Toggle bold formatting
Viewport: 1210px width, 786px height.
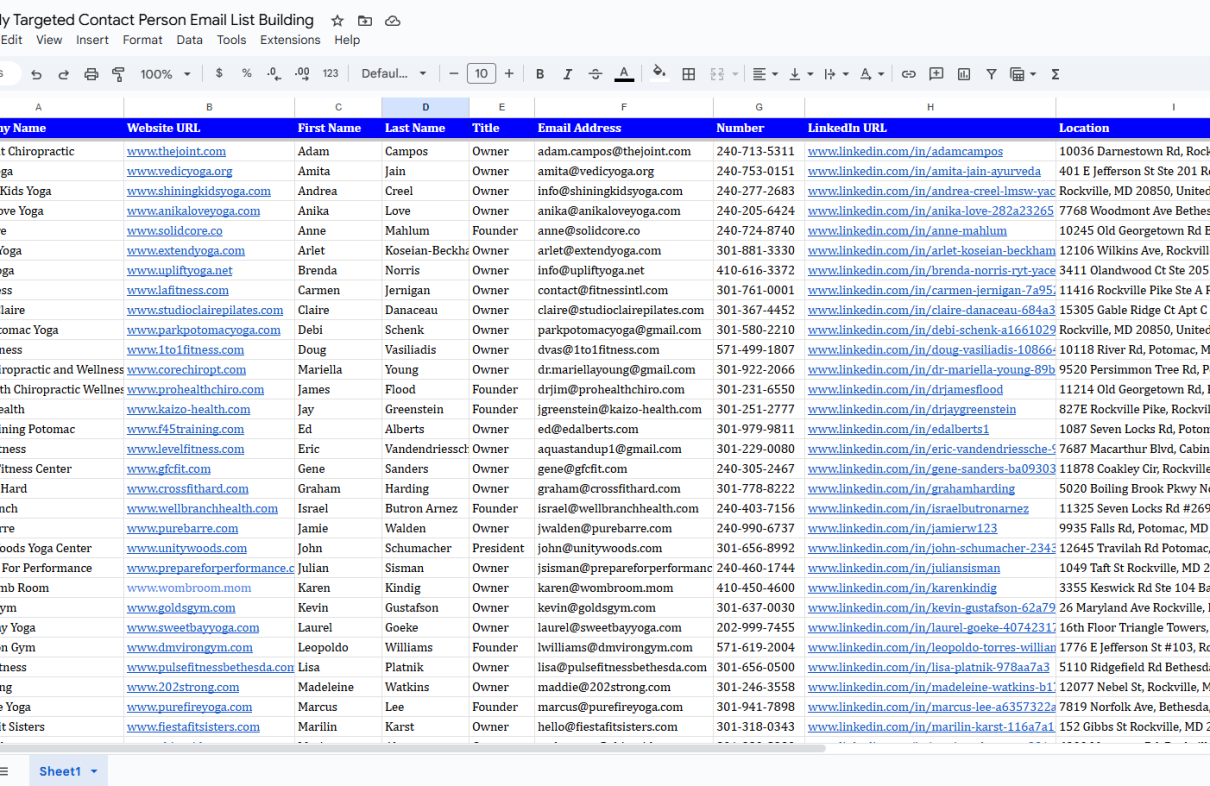(x=540, y=73)
